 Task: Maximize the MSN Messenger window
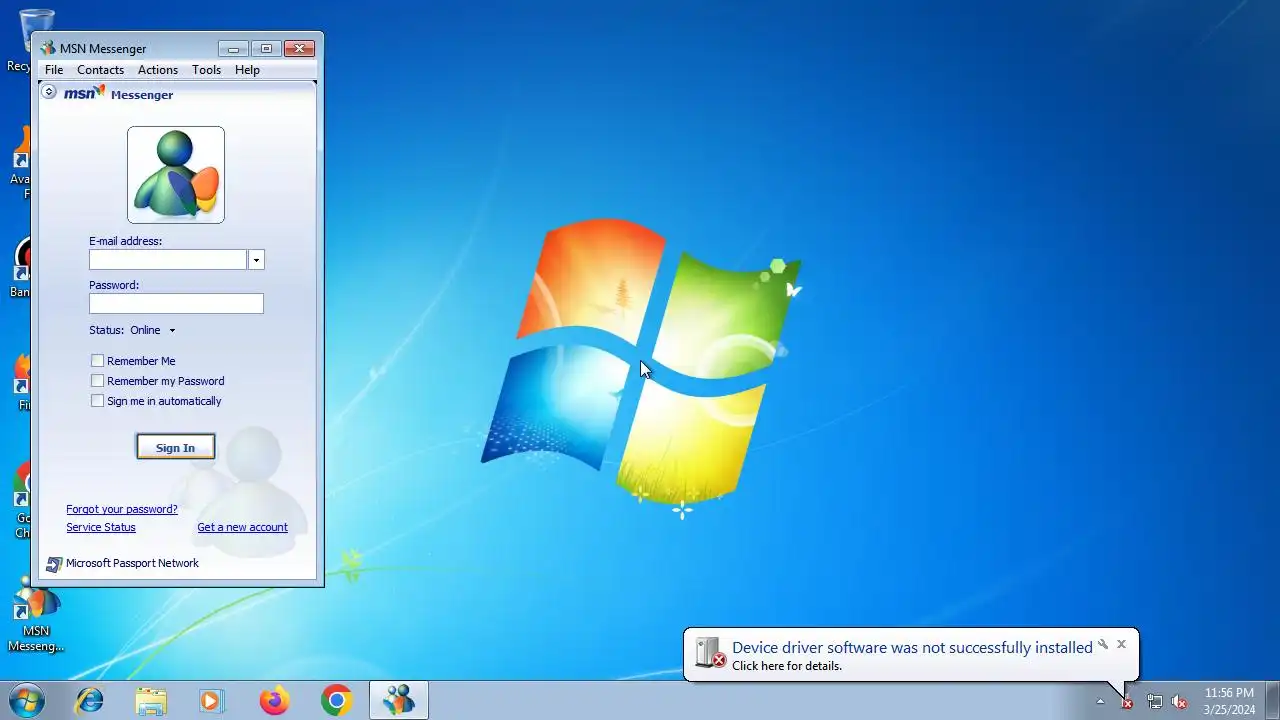click(x=266, y=48)
